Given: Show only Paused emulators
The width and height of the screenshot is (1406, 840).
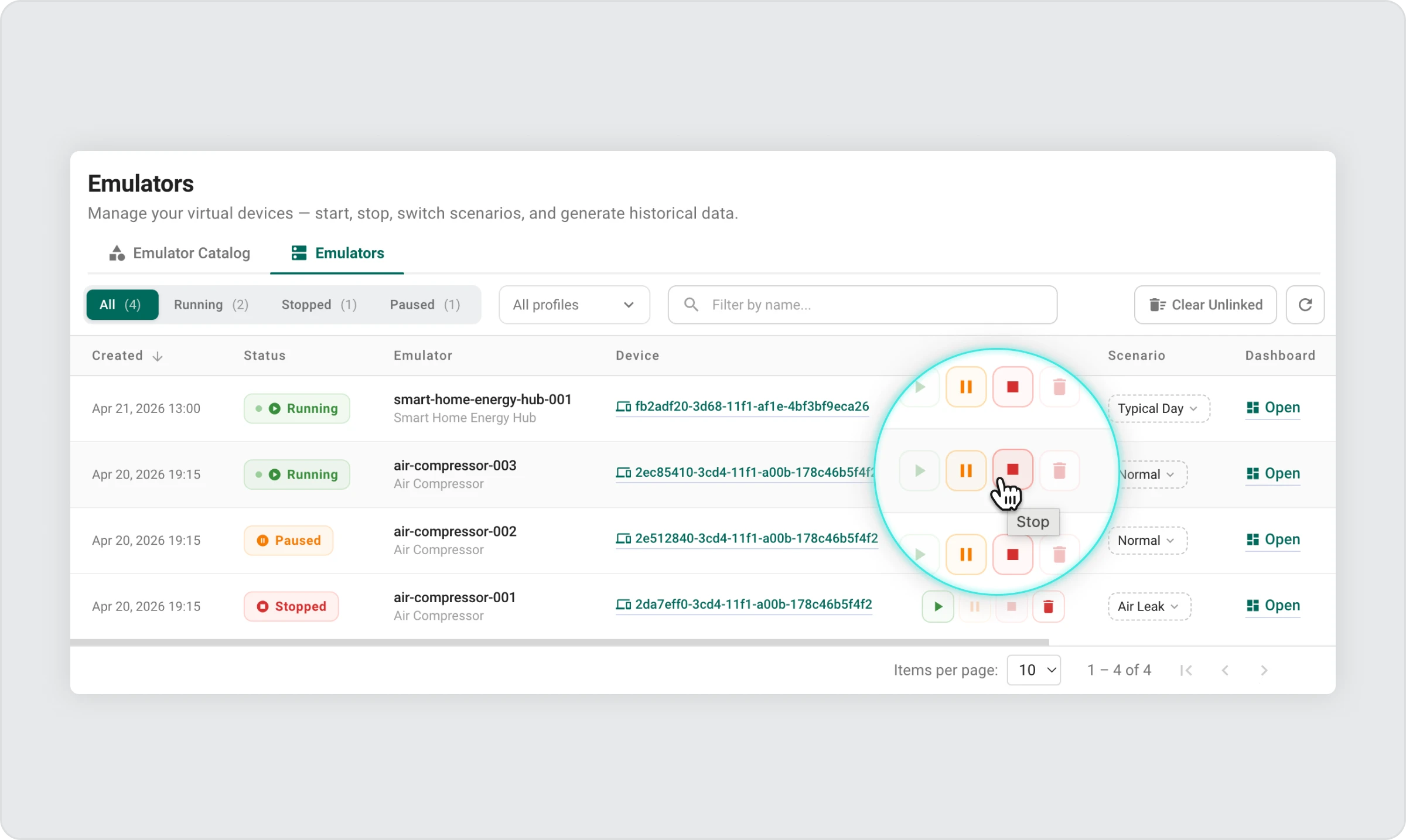Looking at the screenshot, I should tap(425, 305).
